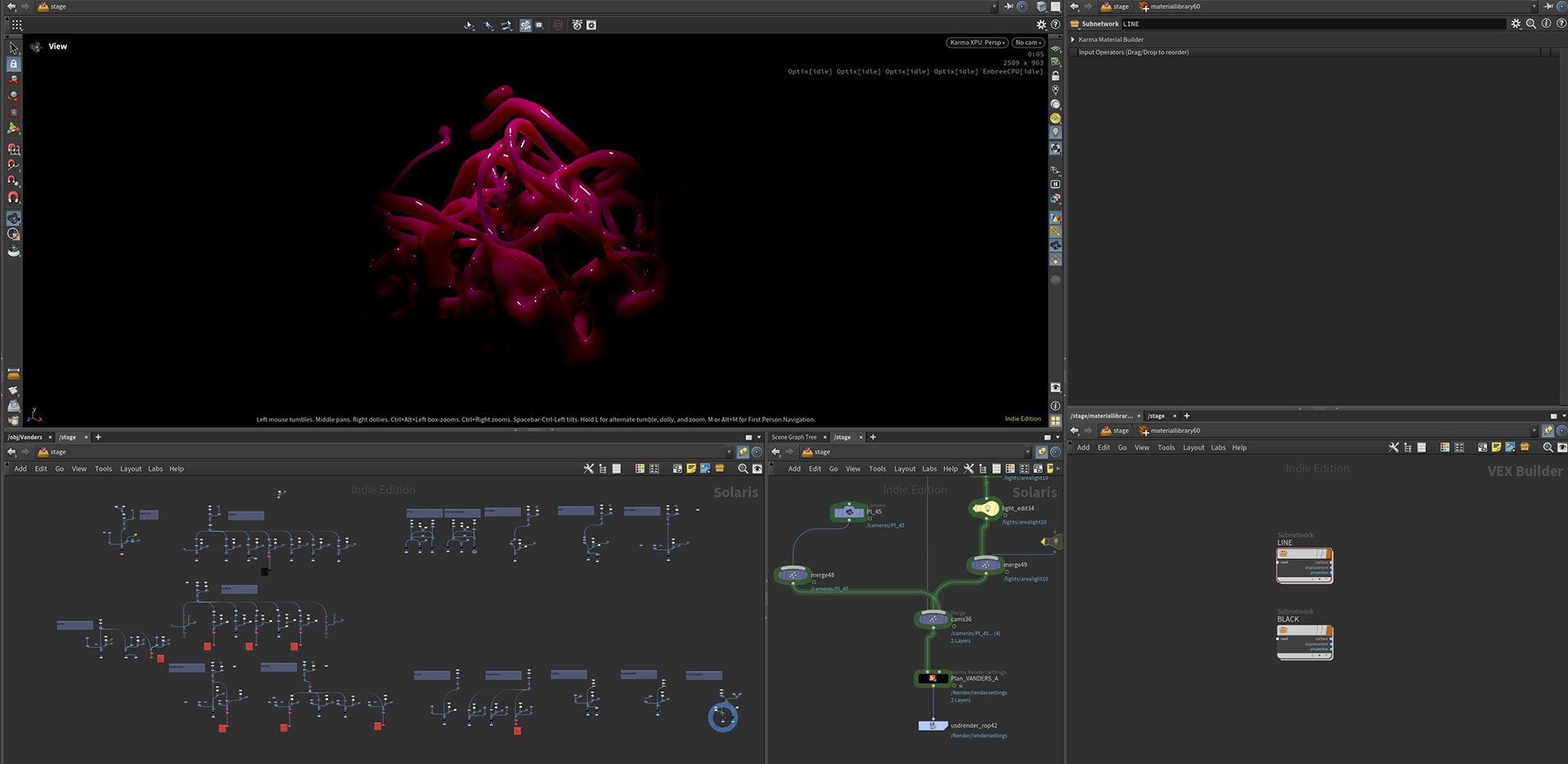This screenshot has width=1568, height=764.
Task: Open the Karma XPU Persp renderer dropdown
Action: click(977, 42)
